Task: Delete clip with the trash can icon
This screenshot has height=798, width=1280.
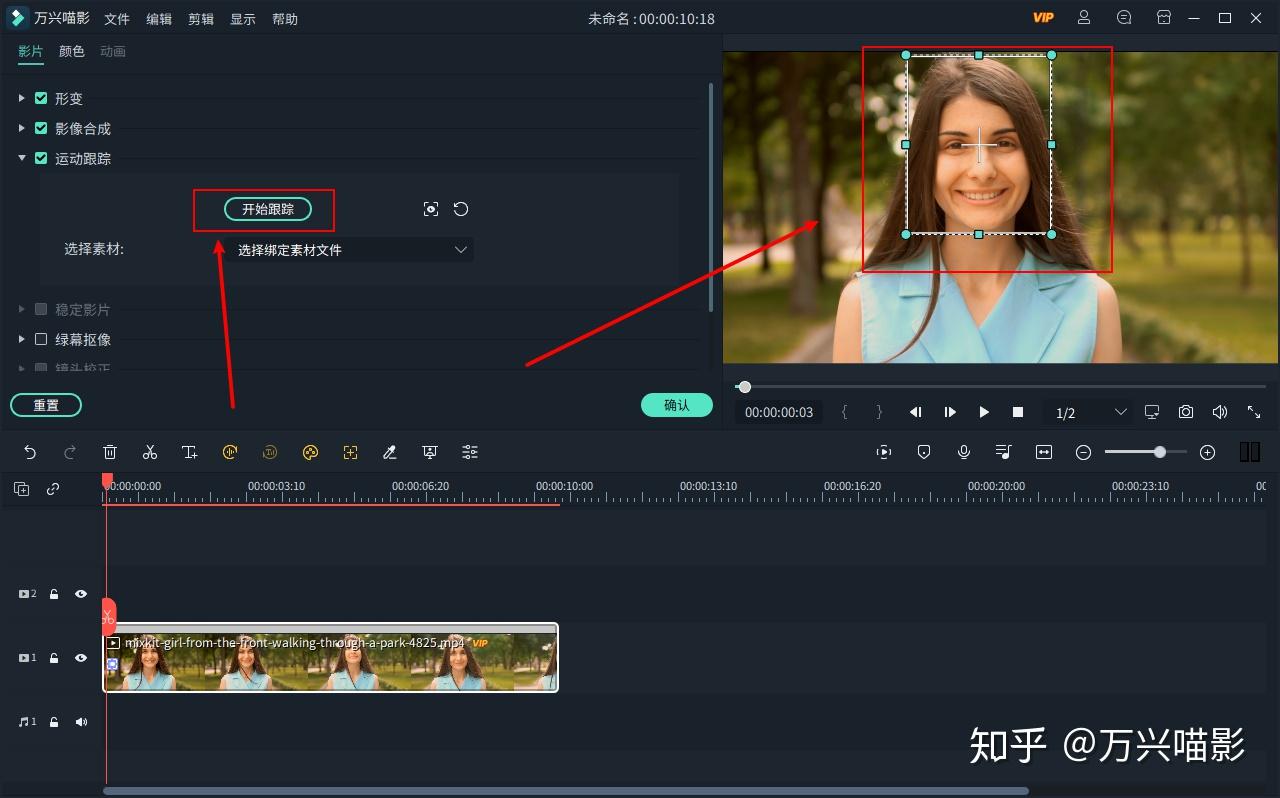Action: (110, 452)
